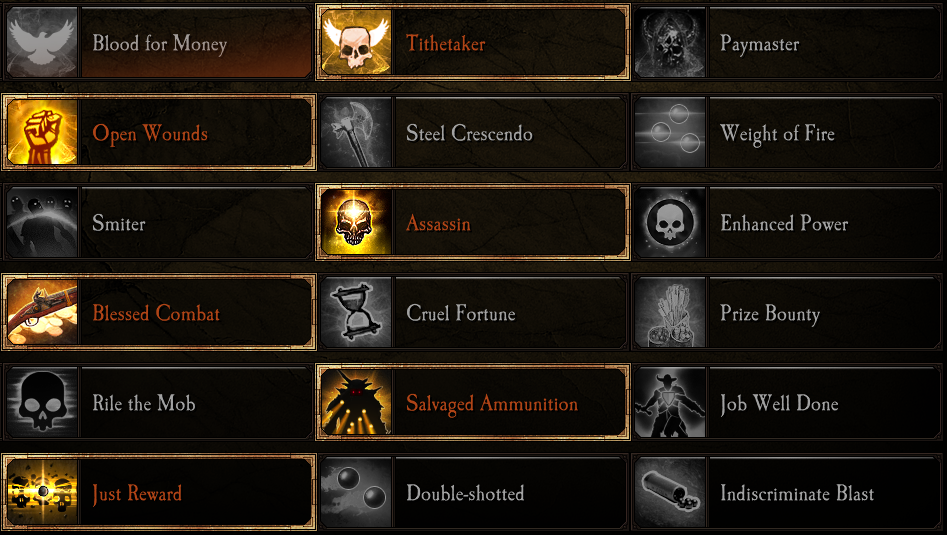Deselect the Just Reward talent label

pos(137,493)
